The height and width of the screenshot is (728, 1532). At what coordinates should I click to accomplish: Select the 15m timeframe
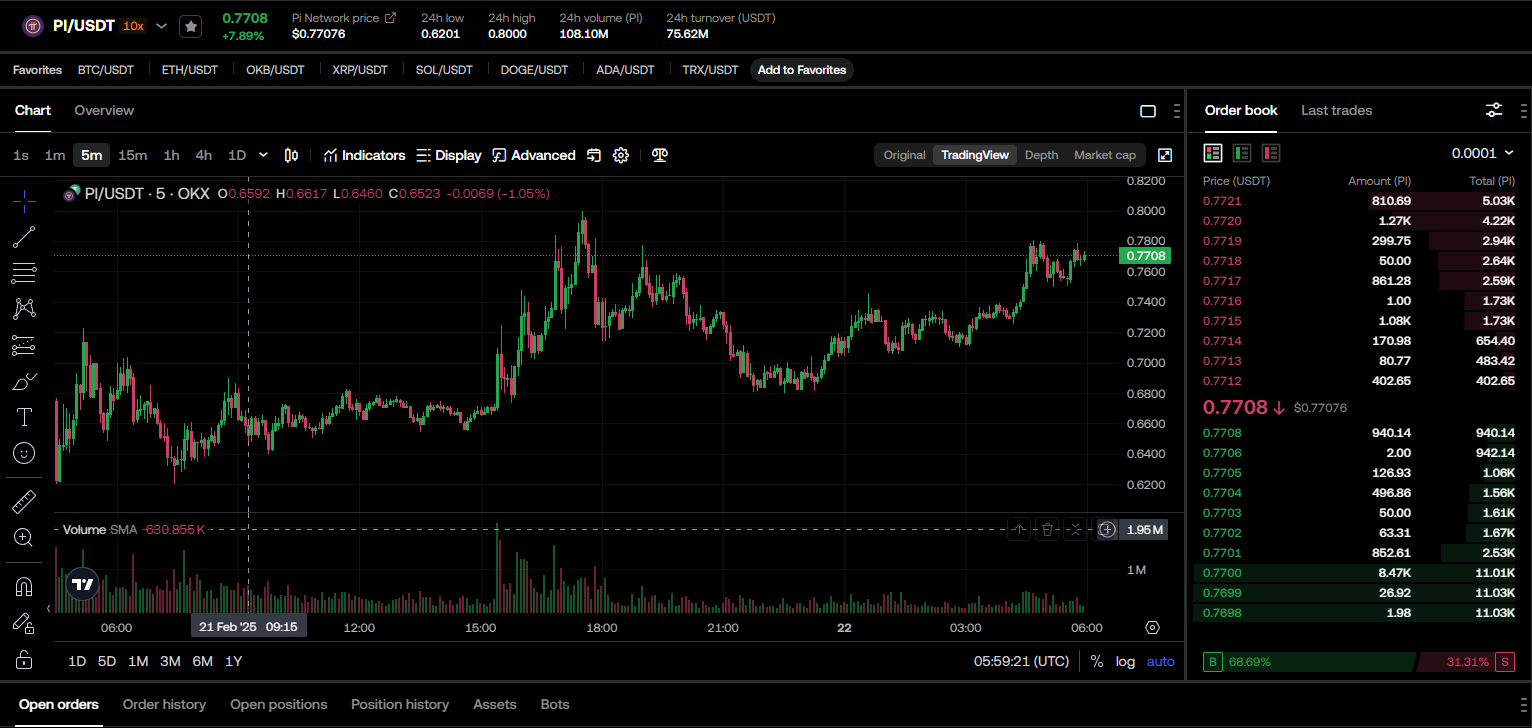[x=132, y=155]
